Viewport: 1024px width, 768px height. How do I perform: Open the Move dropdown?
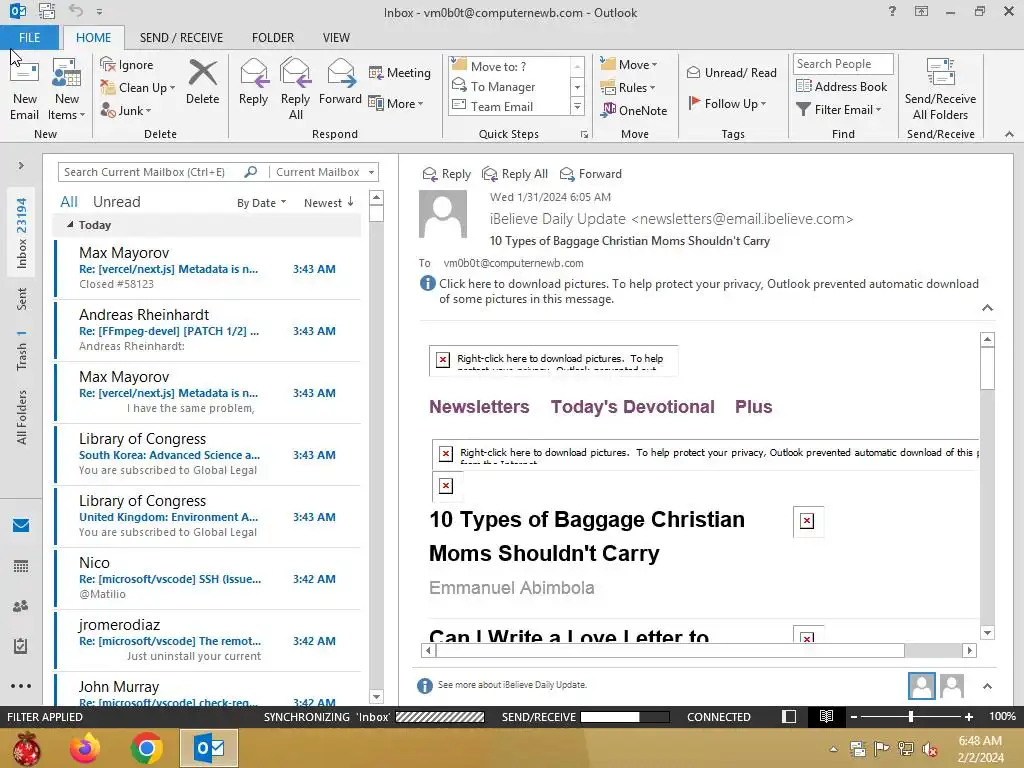tap(629, 65)
